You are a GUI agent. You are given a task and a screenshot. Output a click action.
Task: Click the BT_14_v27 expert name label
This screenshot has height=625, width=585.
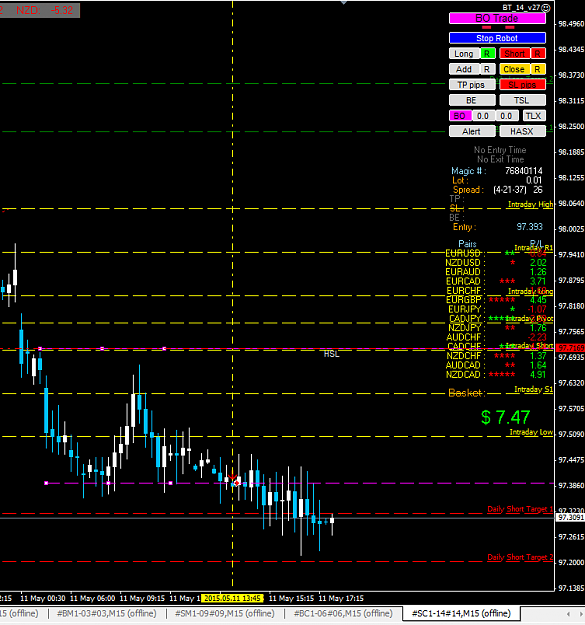coord(521,8)
